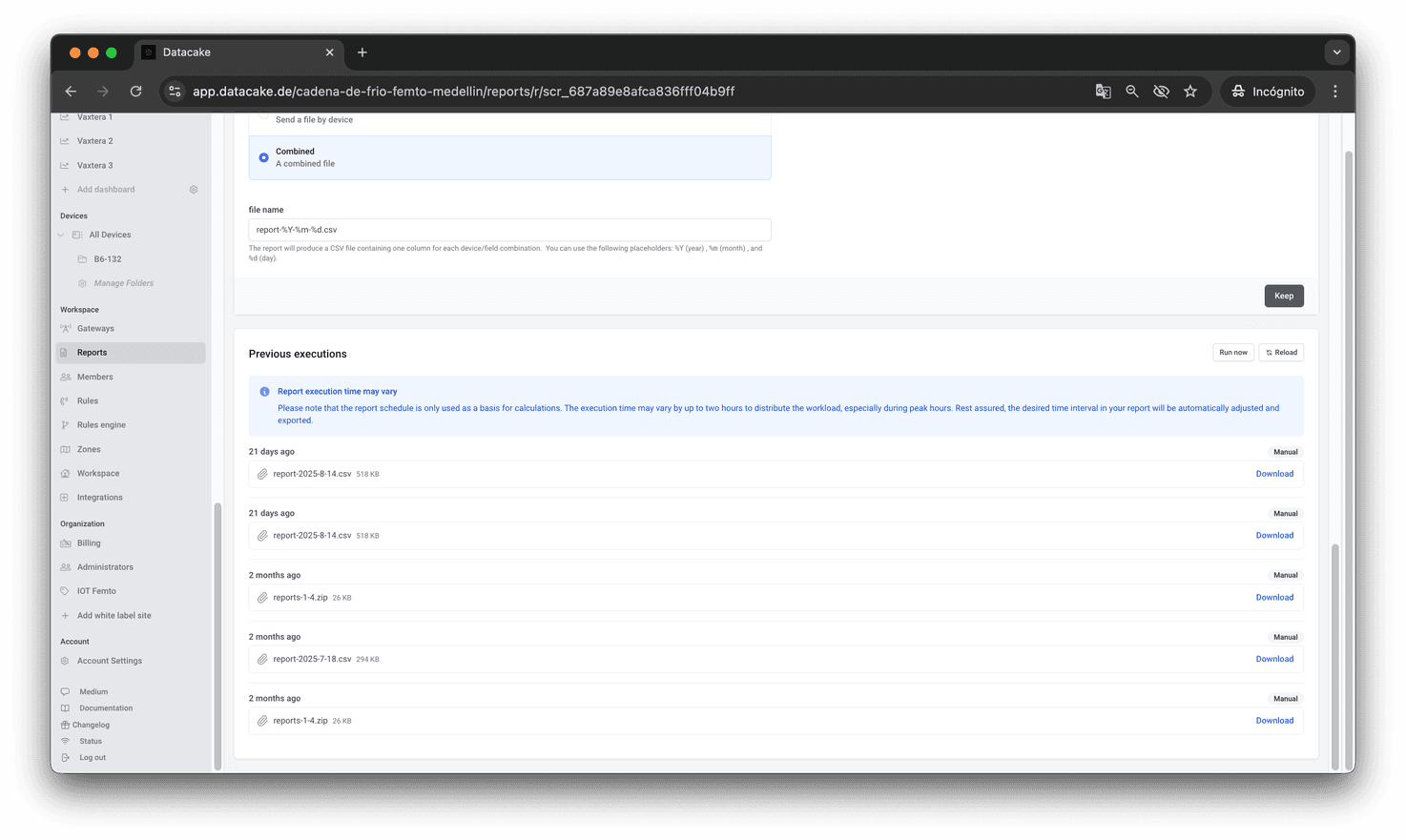Bookmark page with star icon
Image resolution: width=1406 pixels, height=840 pixels.
pos(1190,92)
